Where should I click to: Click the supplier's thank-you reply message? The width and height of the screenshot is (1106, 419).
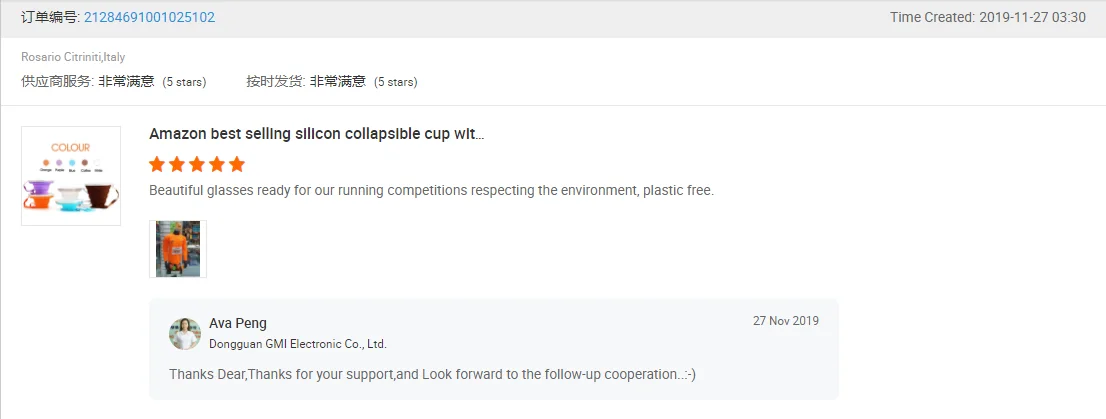[432, 374]
